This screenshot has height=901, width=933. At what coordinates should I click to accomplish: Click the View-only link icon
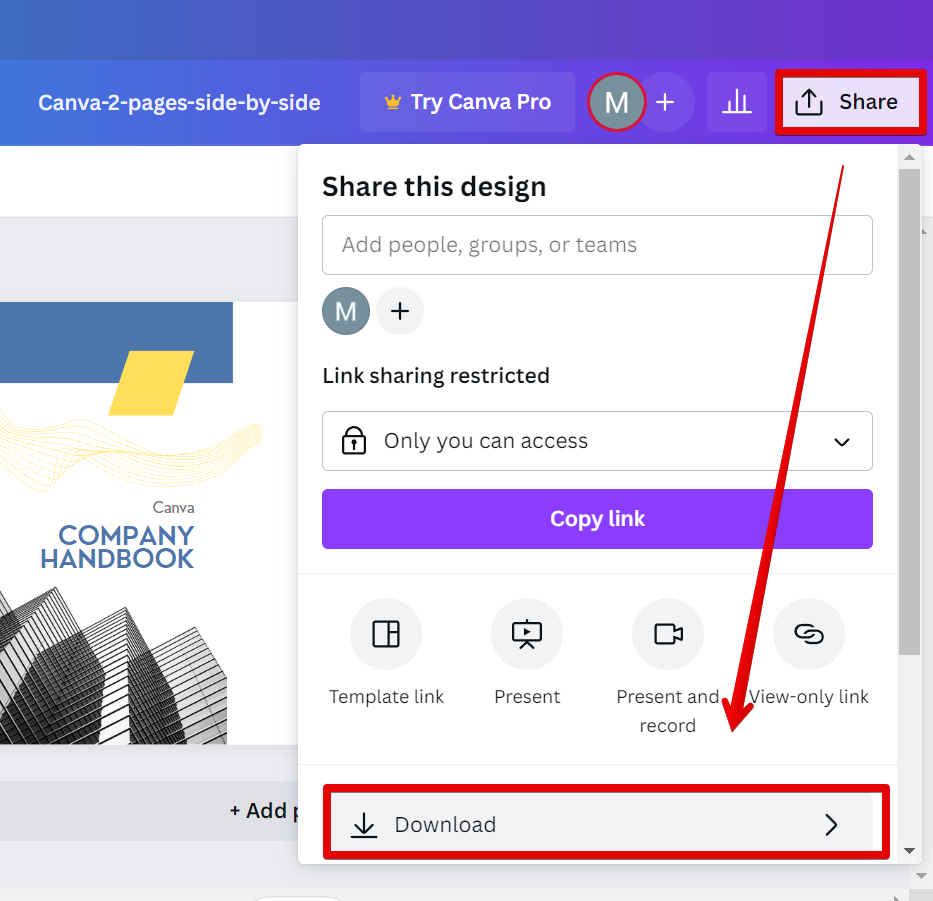pos(809,633)
